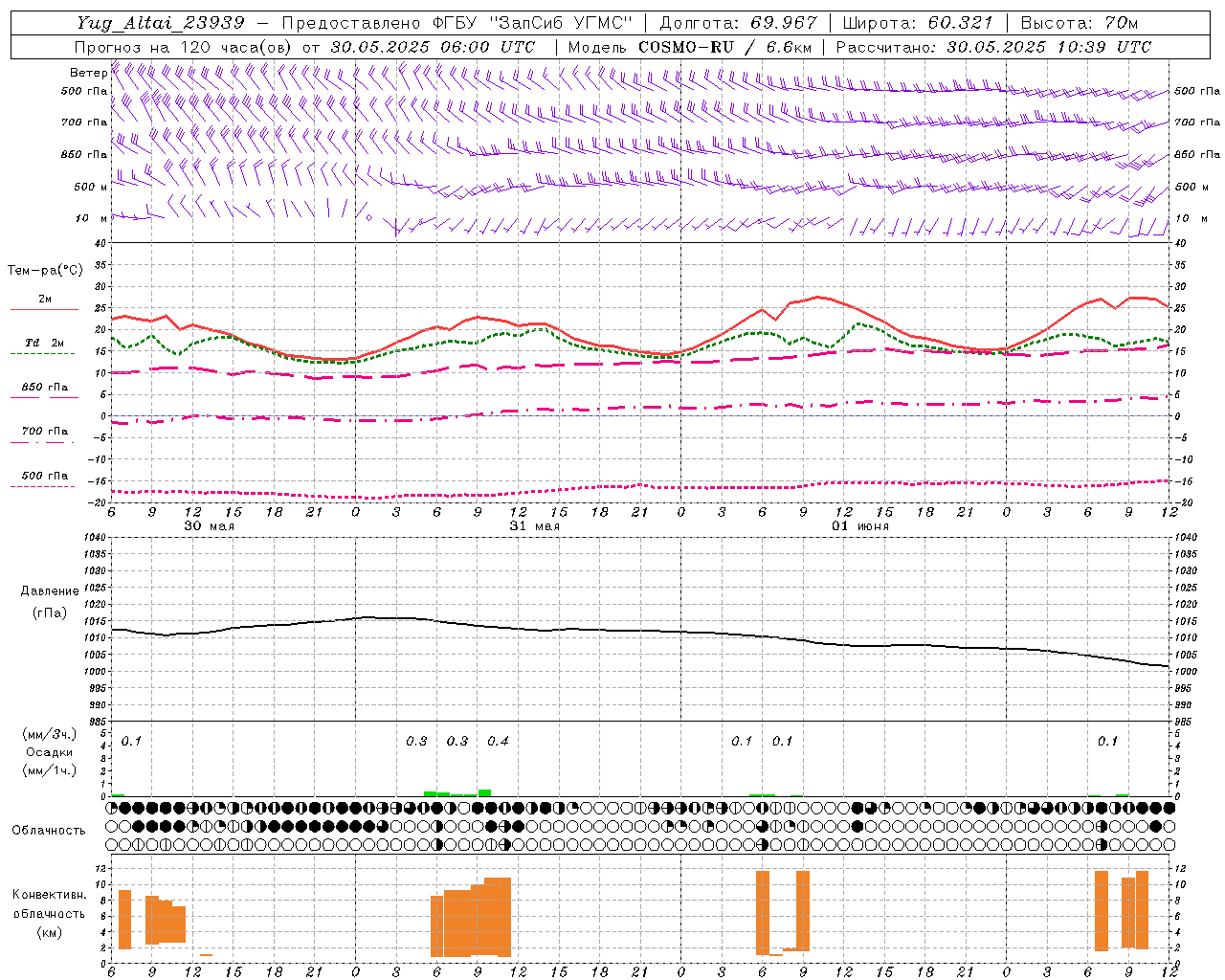Screen dimensions: 1225x980
Task: Click the Облачность cloud cover label
Action: [49, 831]
